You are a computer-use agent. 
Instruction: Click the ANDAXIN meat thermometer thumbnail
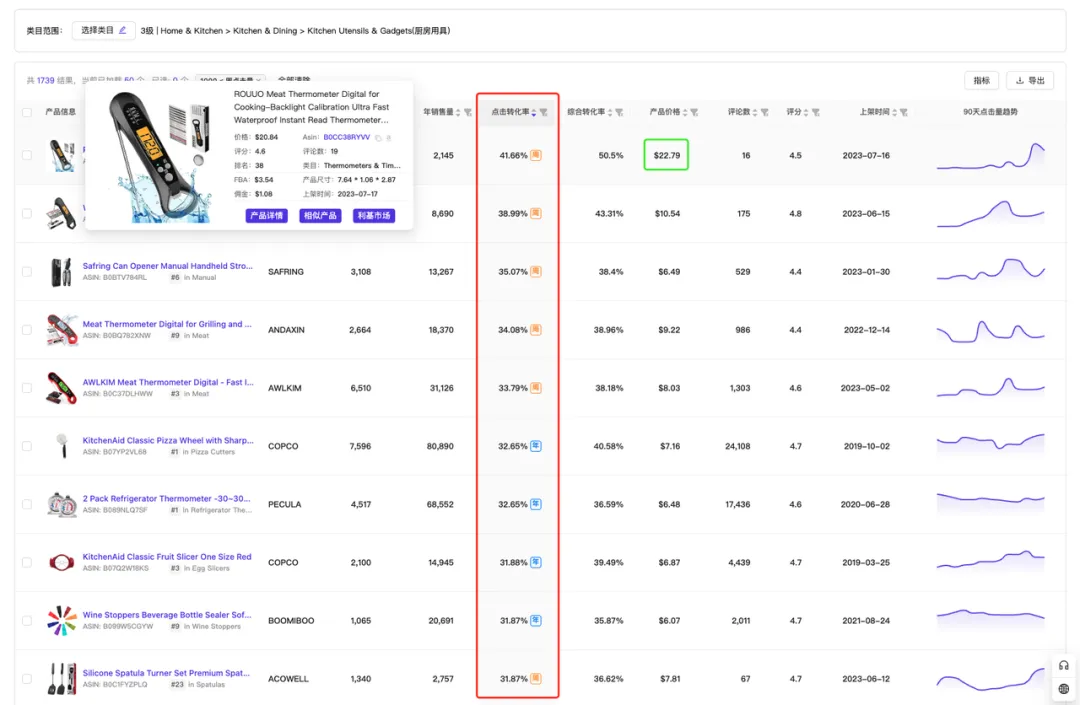[x=61, y=330]
